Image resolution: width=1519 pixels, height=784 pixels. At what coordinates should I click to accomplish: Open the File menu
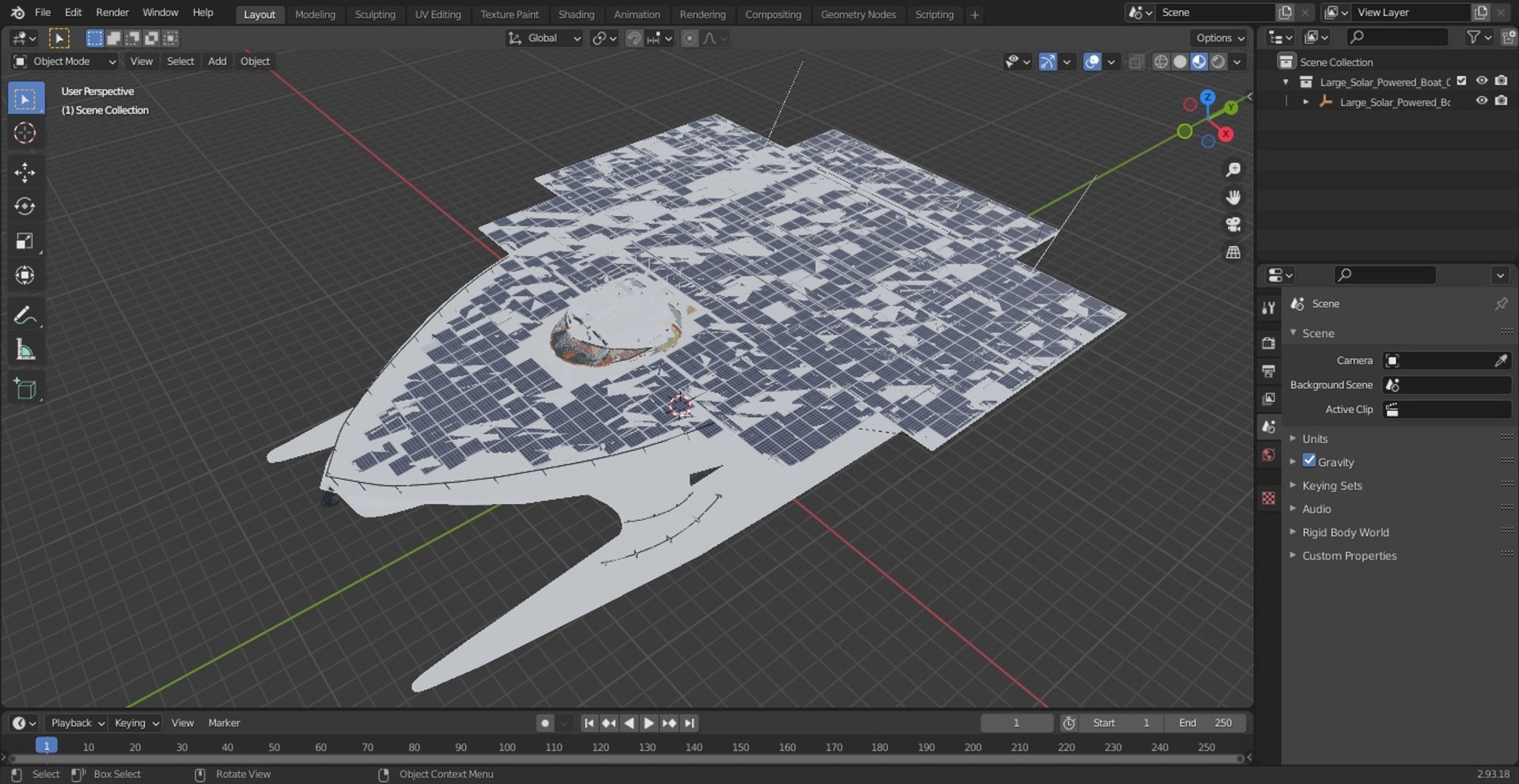tap(43, 13)
